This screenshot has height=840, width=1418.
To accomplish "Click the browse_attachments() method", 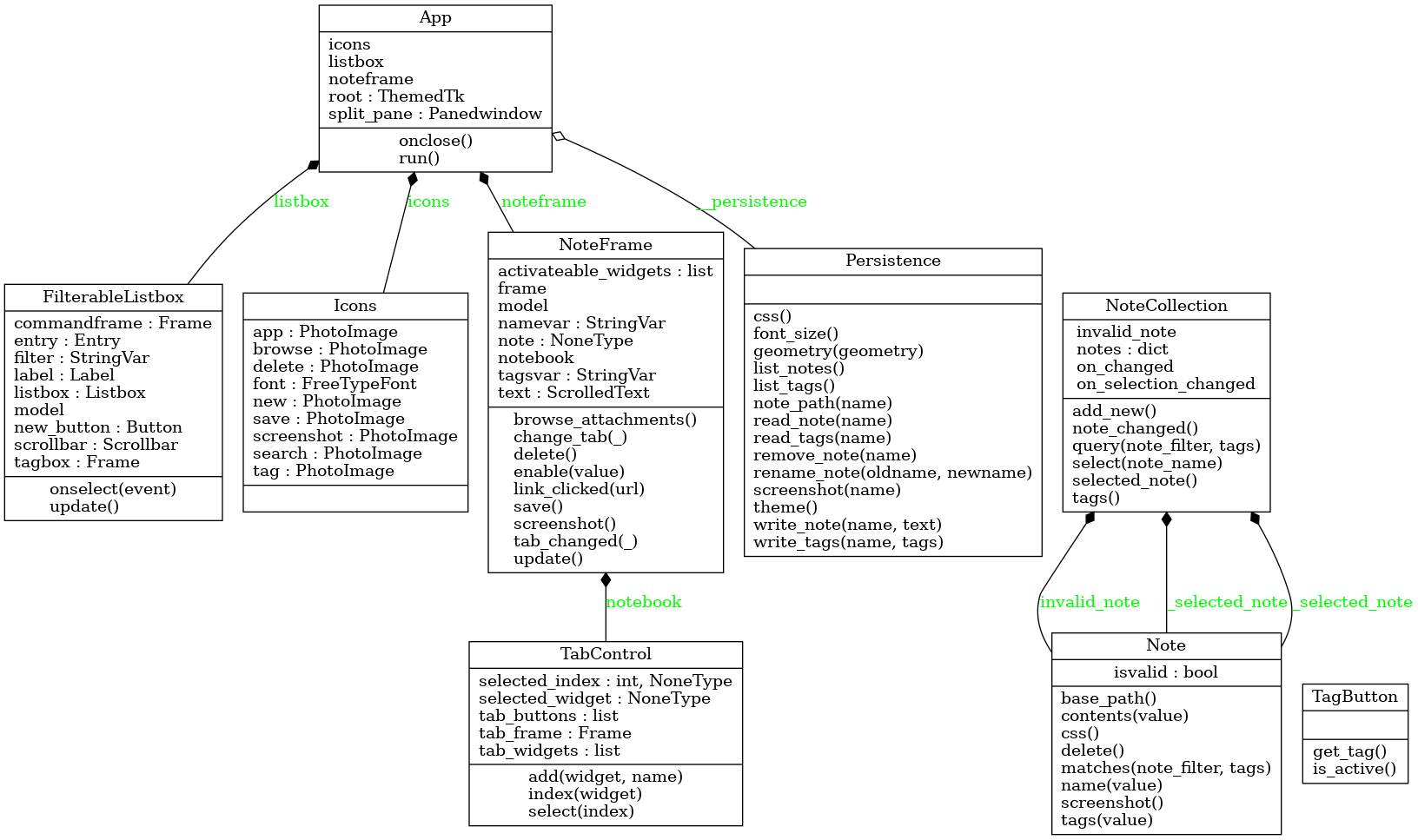I will 606,420.
